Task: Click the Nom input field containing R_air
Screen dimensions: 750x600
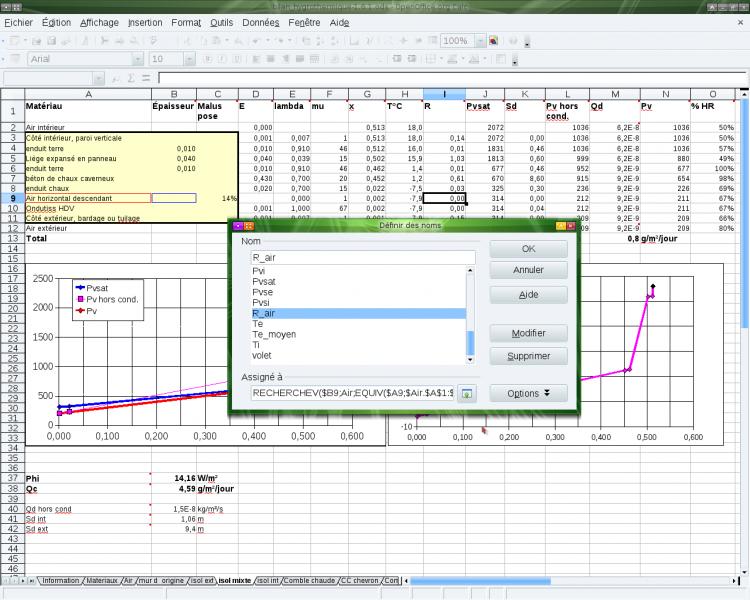Action: coord(363,258)
